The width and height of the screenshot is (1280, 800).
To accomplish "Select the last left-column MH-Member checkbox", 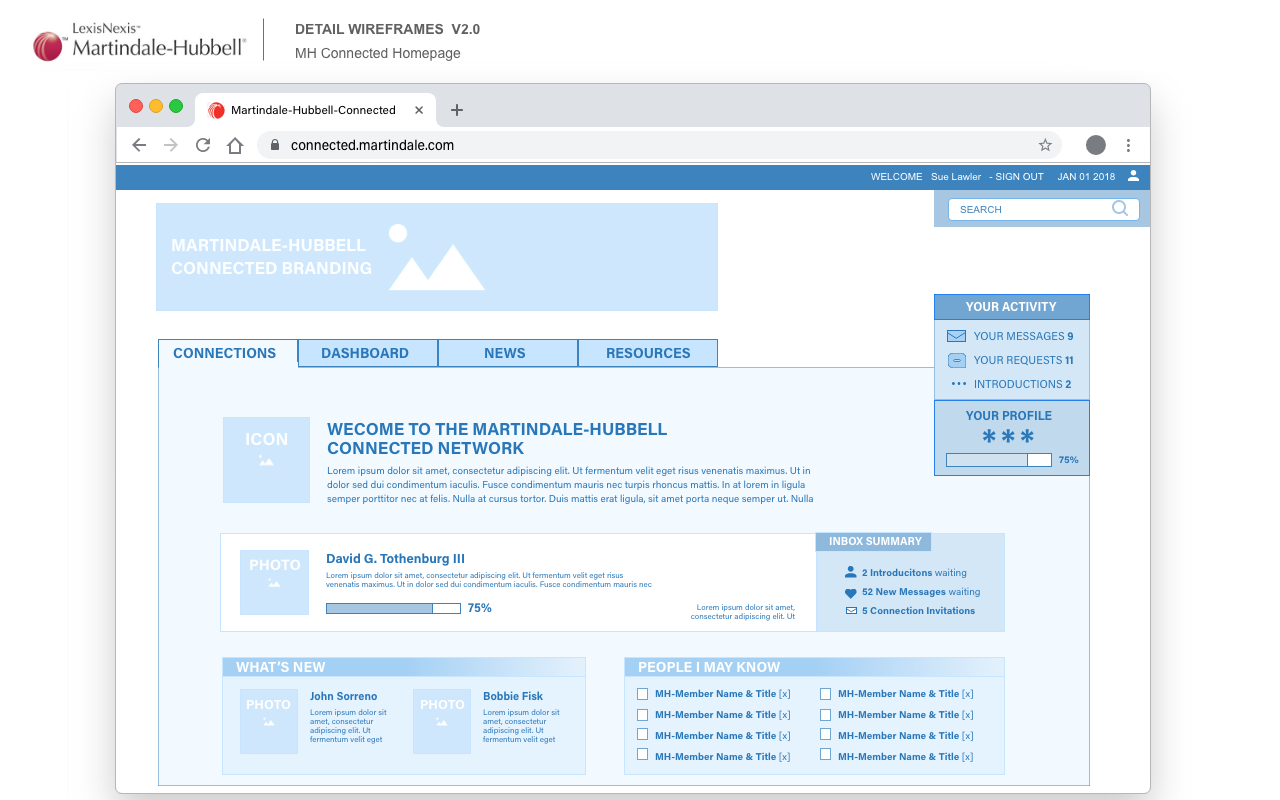I will 643,755.
